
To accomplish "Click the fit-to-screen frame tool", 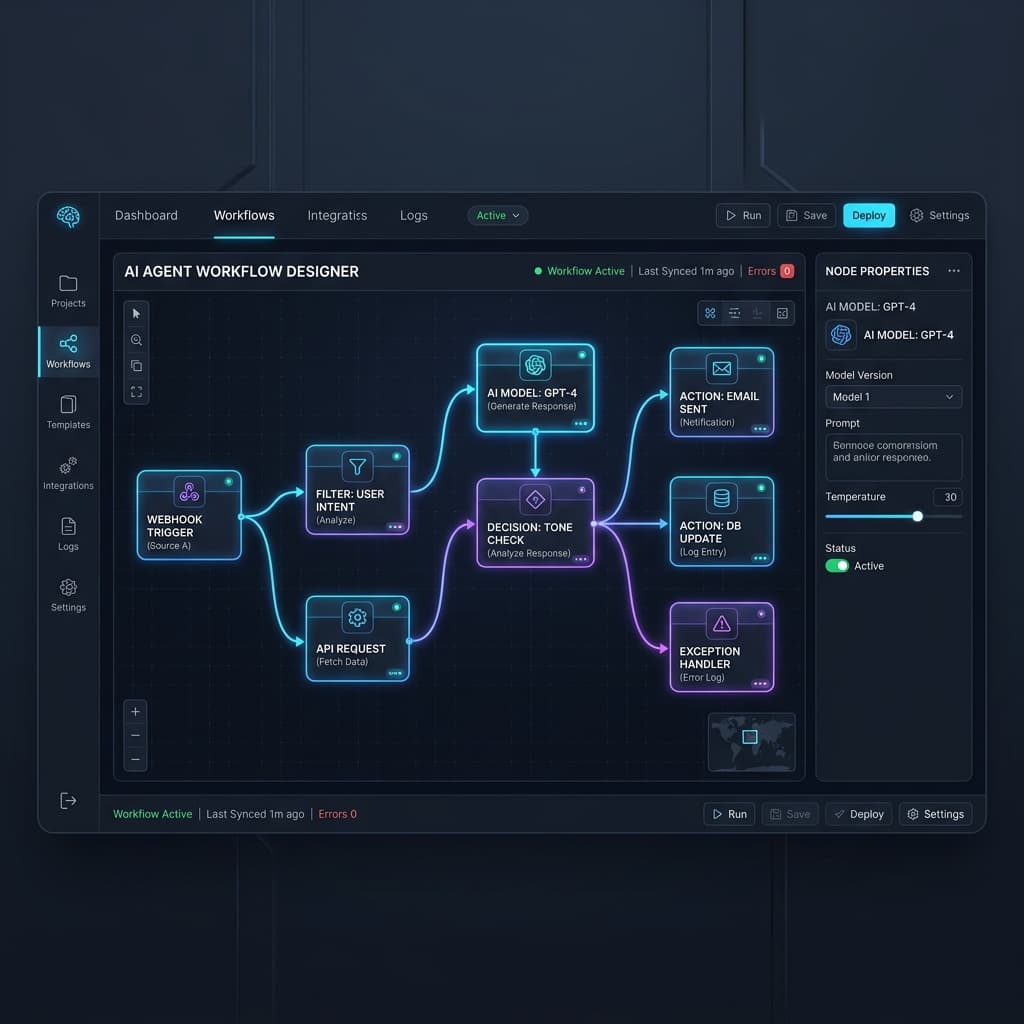I will pyautogui.click(x=136, y=392).
